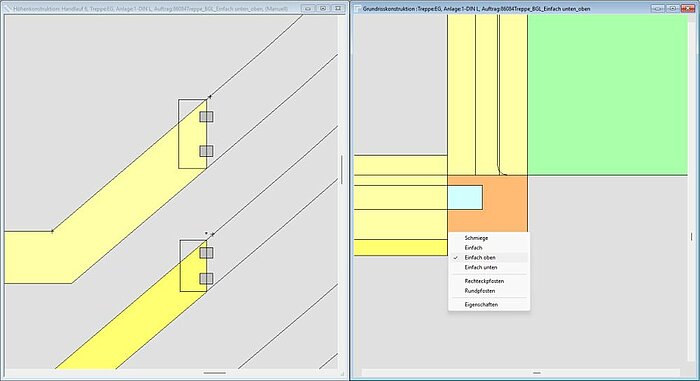
Task: Maximize the Höhenkonstruktion window
Action: click(323, 8)
